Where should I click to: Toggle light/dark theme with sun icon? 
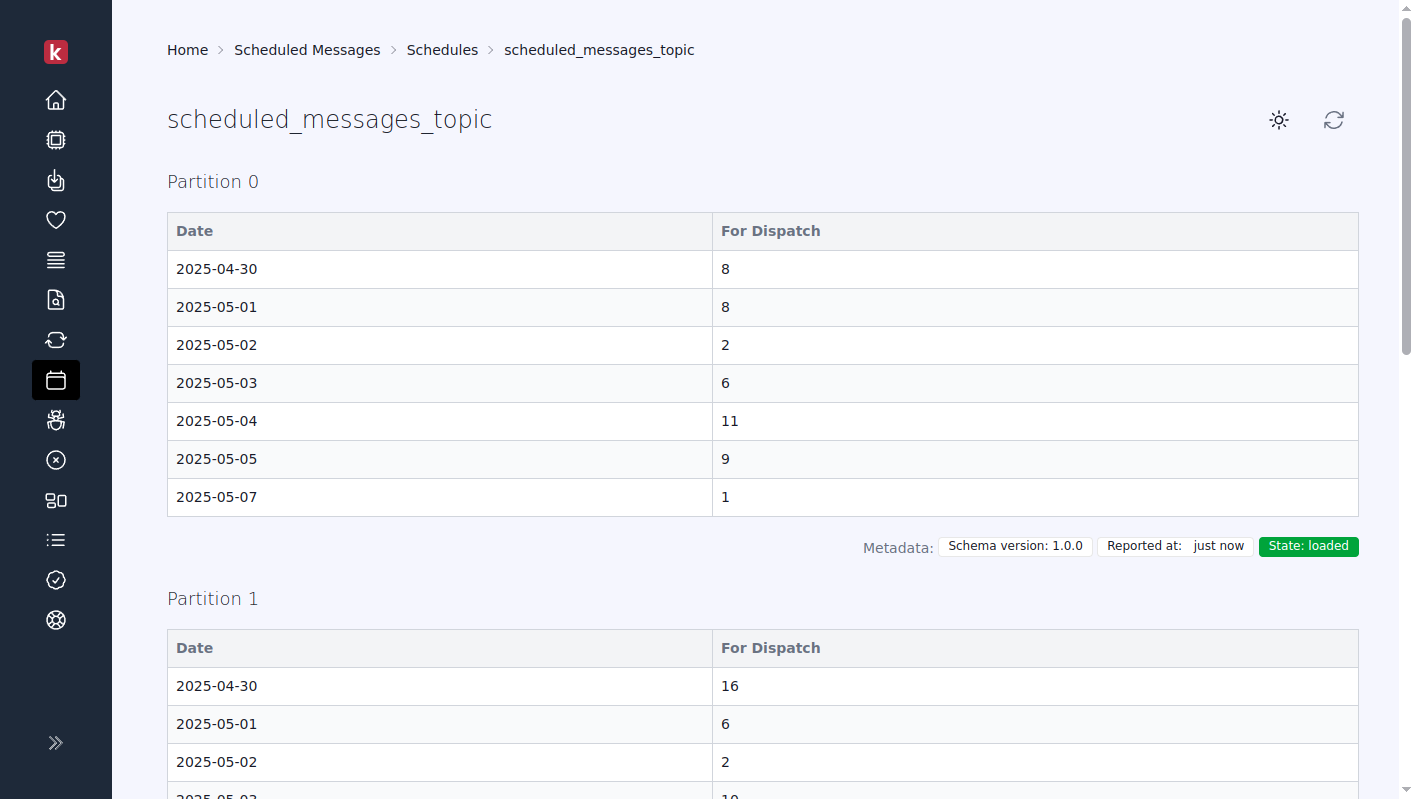pos(1278,120)
